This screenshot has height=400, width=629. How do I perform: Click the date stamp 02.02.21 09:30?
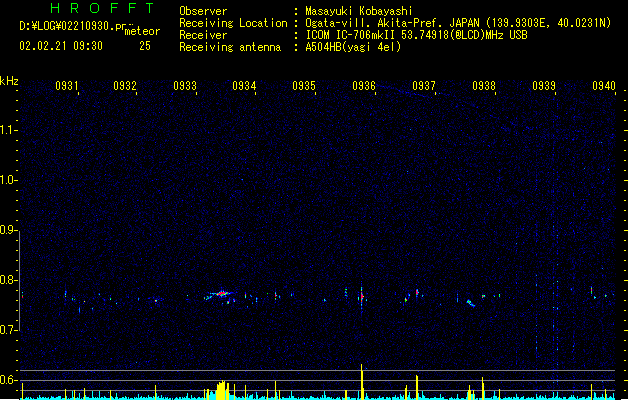[61, 46]
